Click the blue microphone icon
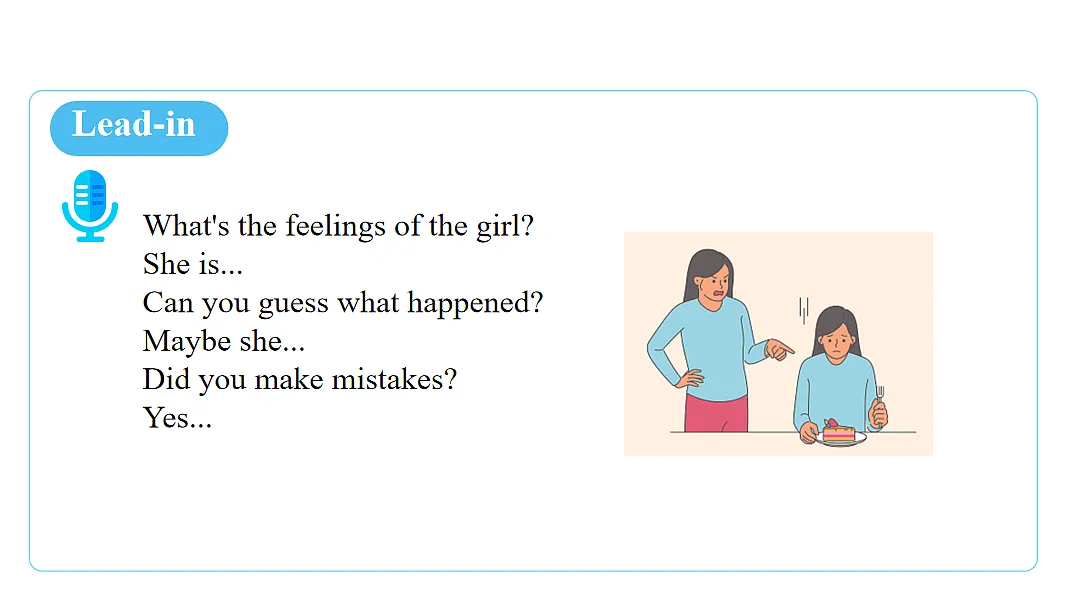1066x600 pixels. (x=90, y=205)
